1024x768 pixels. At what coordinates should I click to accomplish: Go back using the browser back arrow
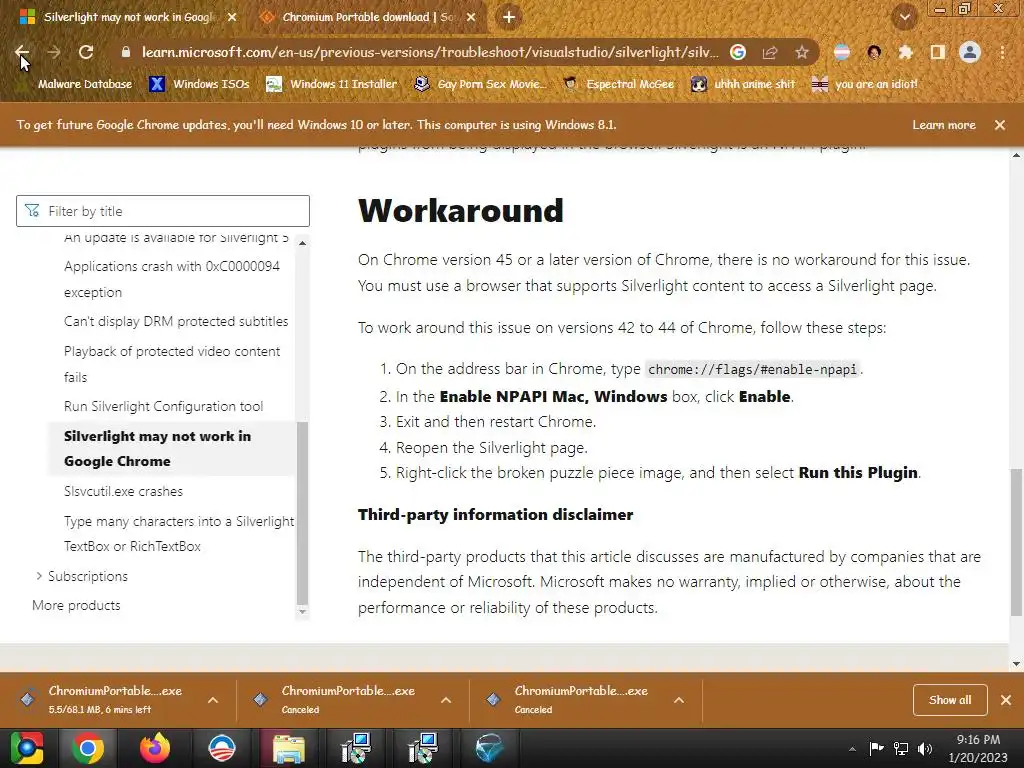coord(22,52)
